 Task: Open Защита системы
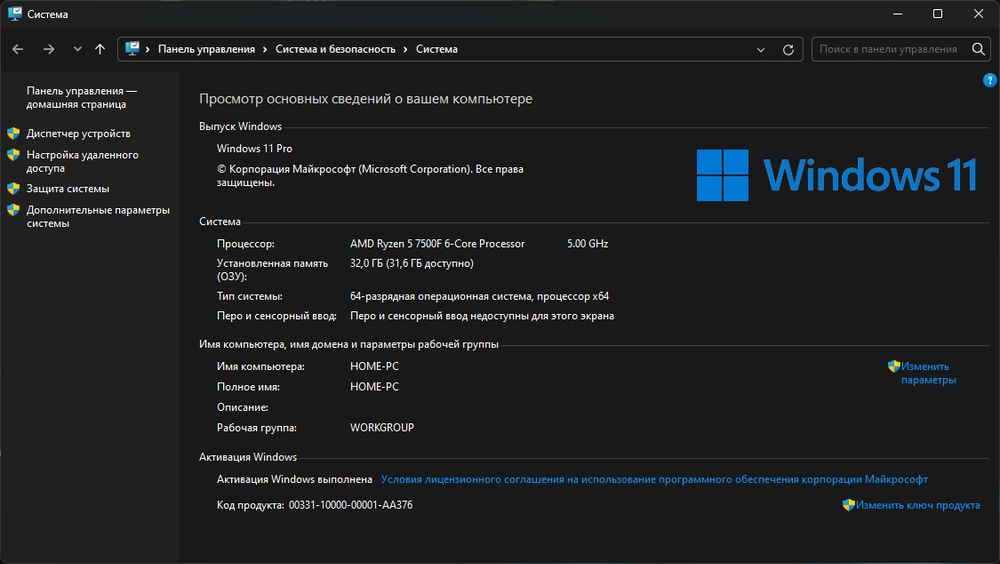pos(68,189)
